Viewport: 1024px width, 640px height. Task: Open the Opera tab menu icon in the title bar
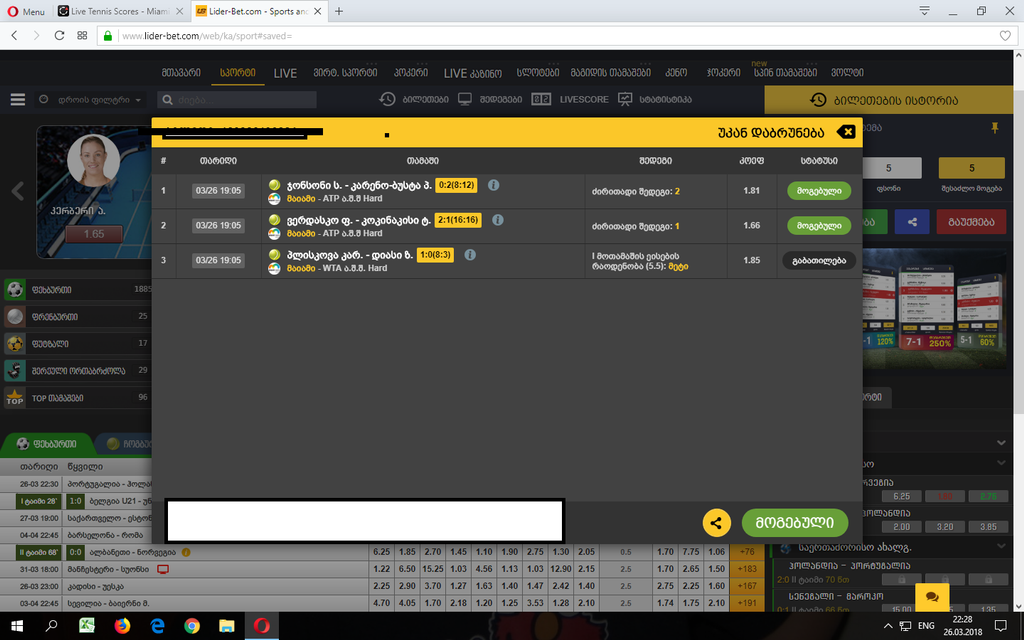pyautogui.click(x=925, y=10)
